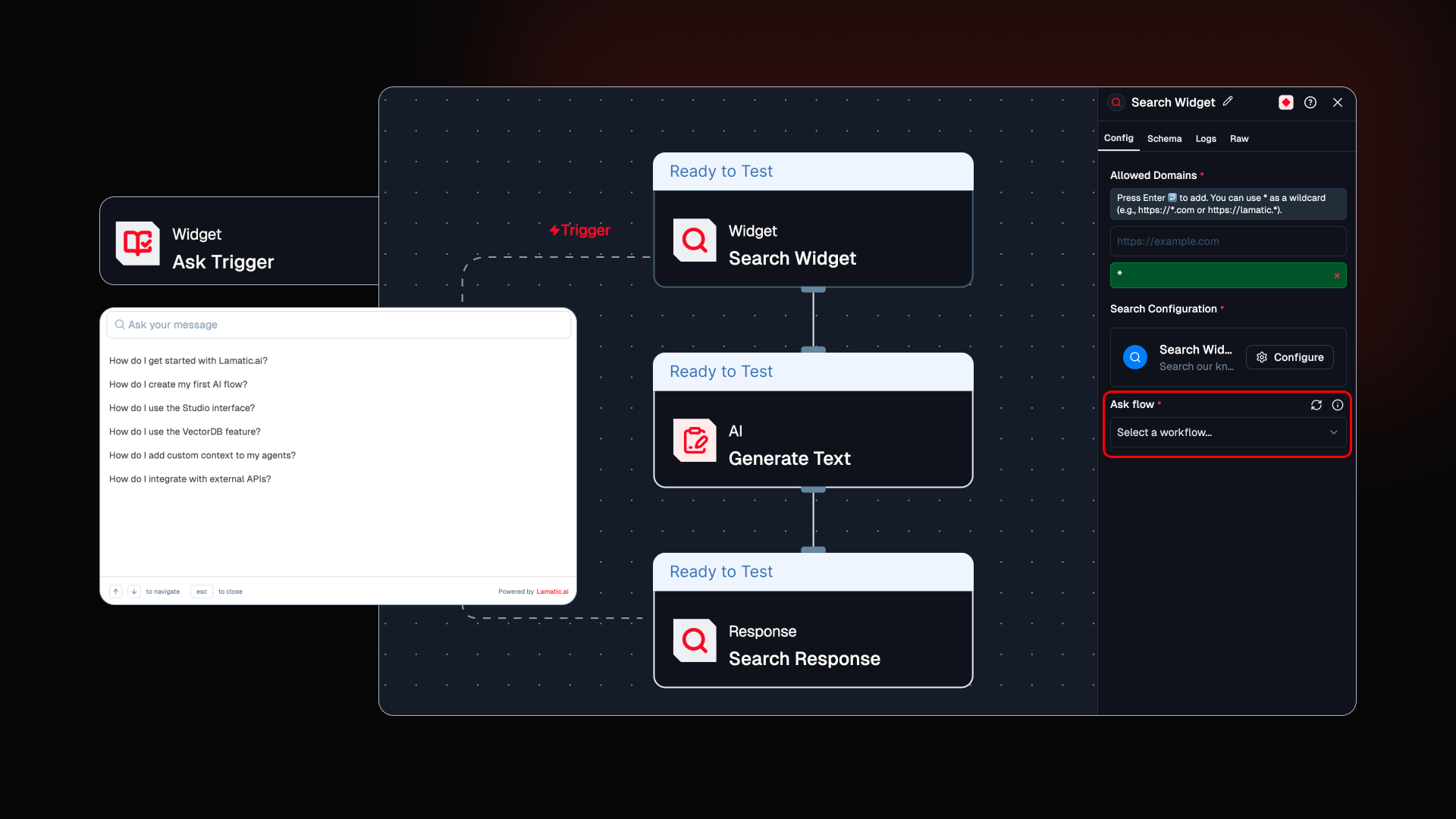
Task: Open the Lamatic.ai powered-by link
Action: click(x=552, y=591)
